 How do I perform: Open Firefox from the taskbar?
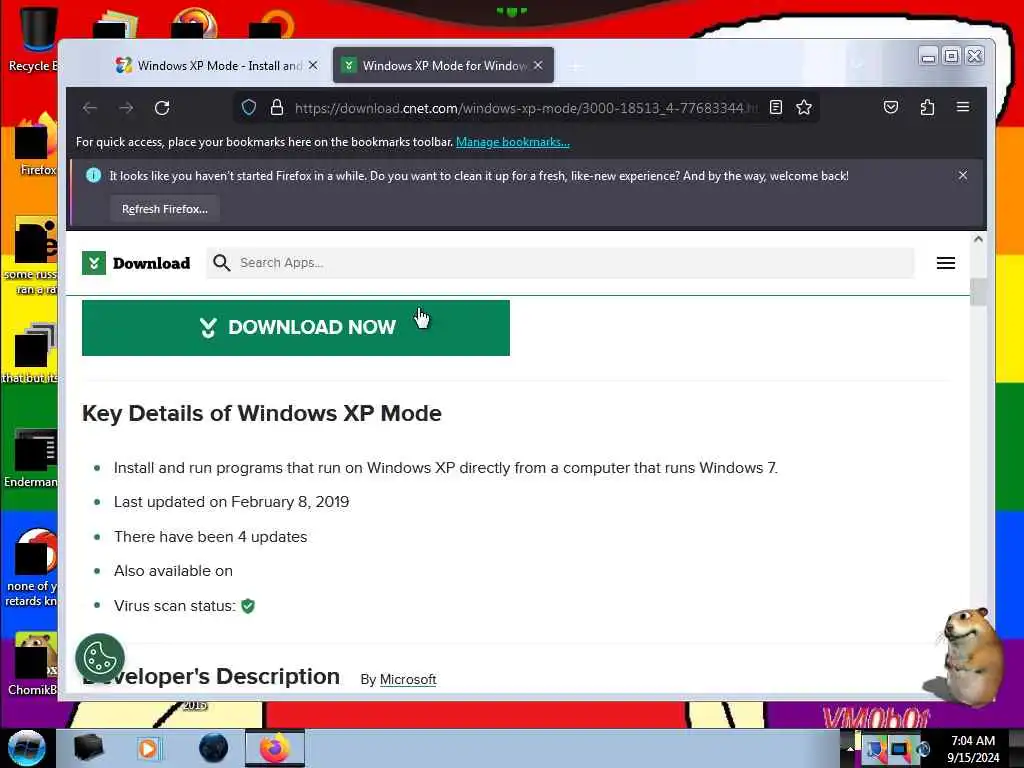coord(275,748)
